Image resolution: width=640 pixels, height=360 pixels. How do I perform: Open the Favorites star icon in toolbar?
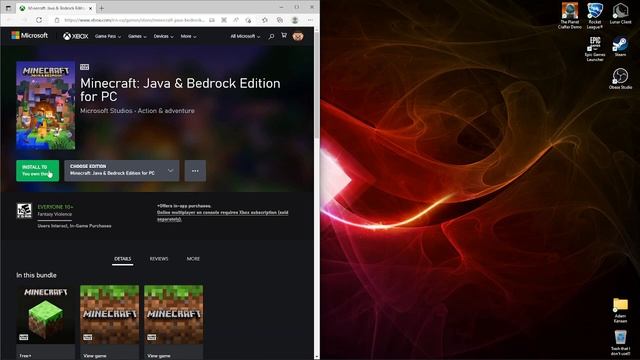[264, 20]
